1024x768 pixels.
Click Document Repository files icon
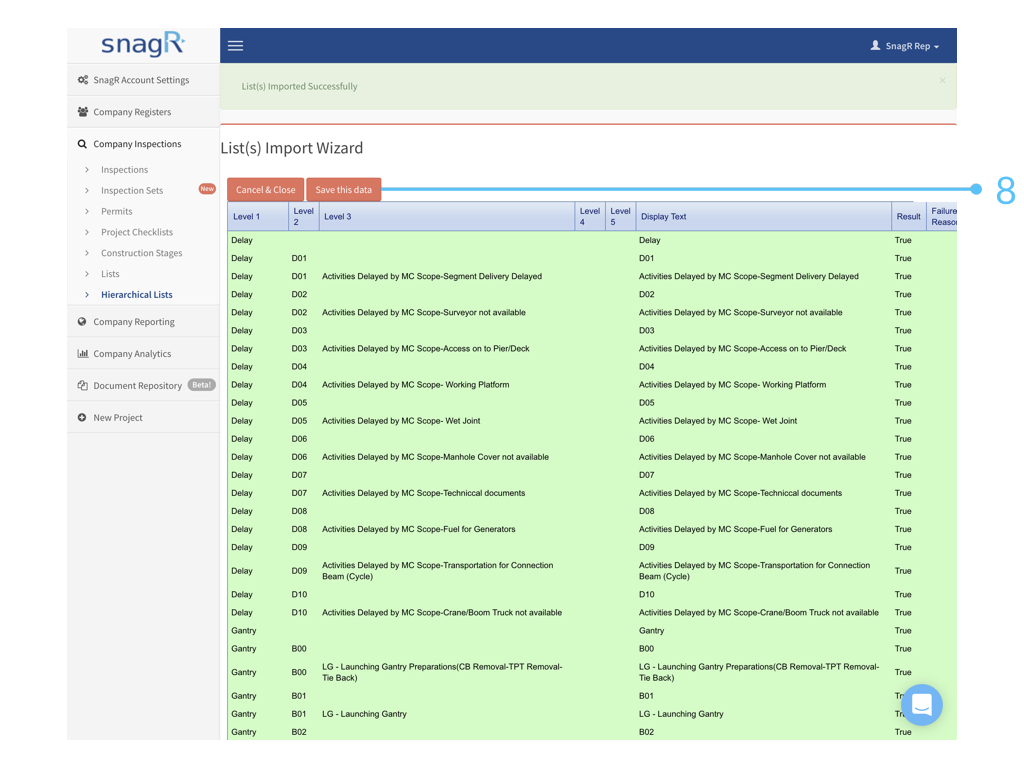point(83,385)
